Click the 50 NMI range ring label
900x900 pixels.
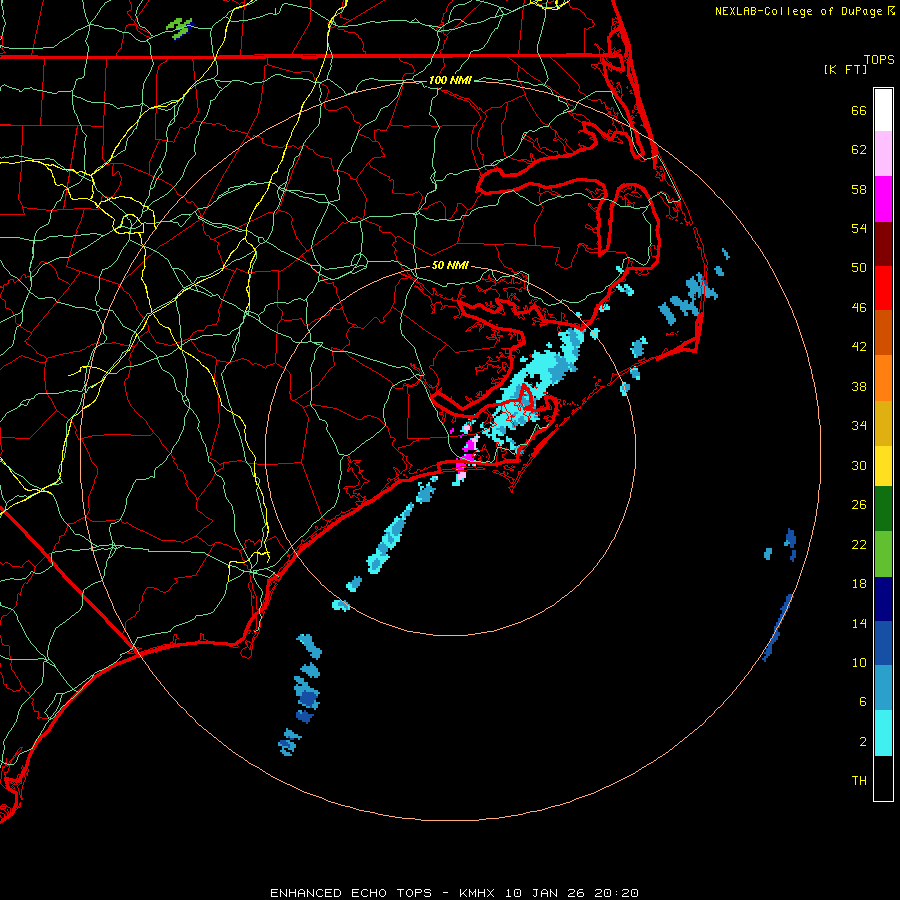click(x=450, y=265)
